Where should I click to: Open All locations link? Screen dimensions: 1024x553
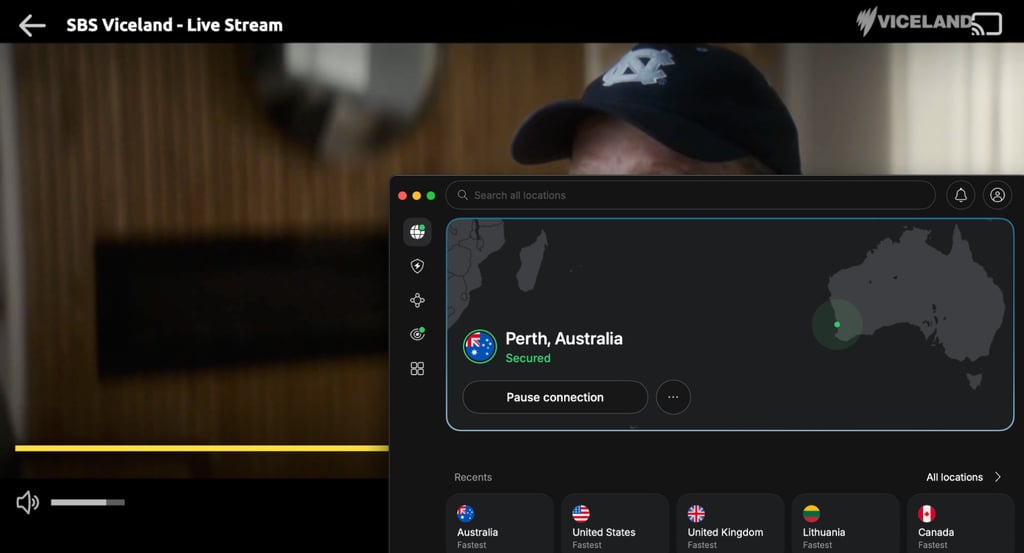(x=954, y=477)
